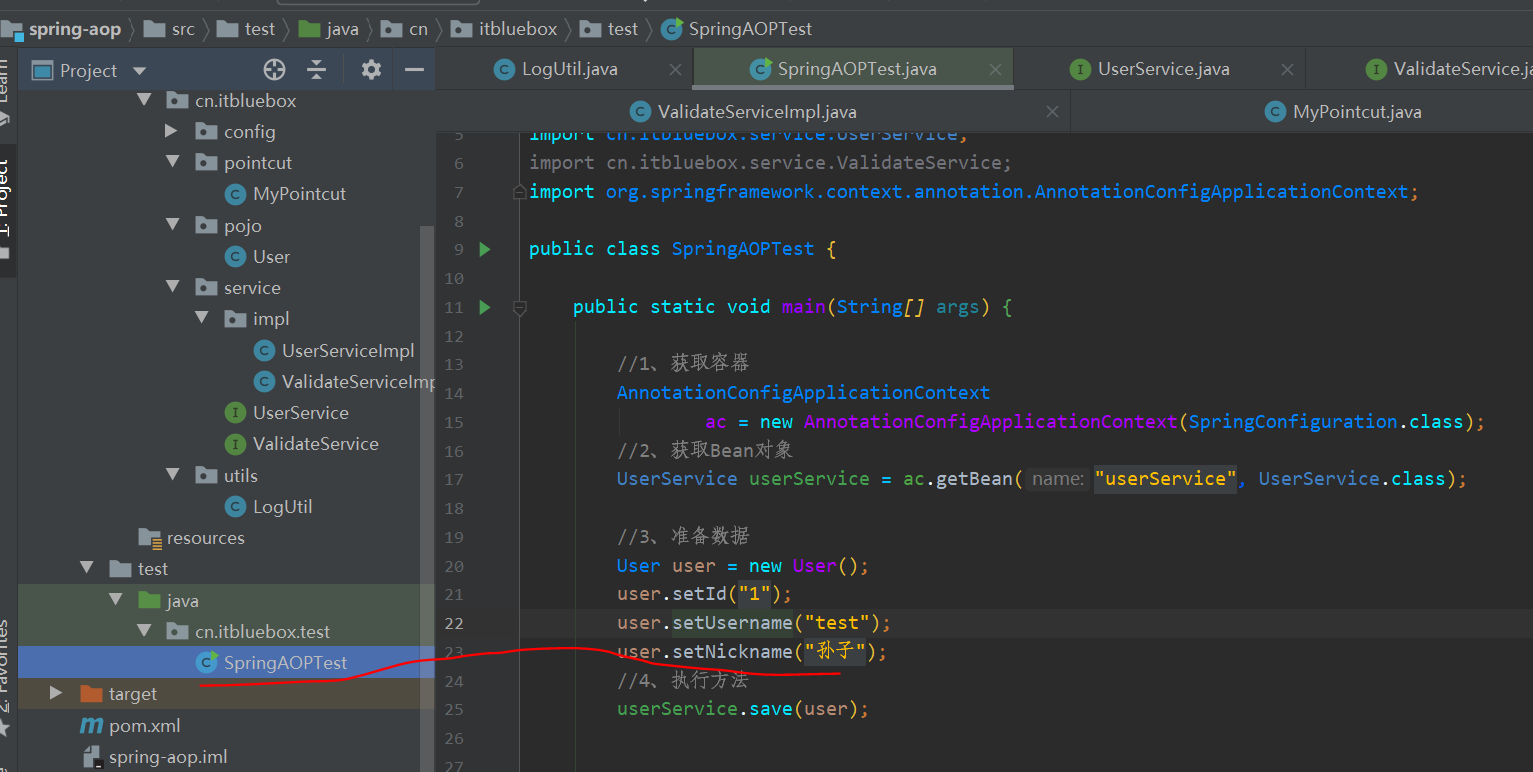Open UserService interface in tree

[x=300, y=413]
